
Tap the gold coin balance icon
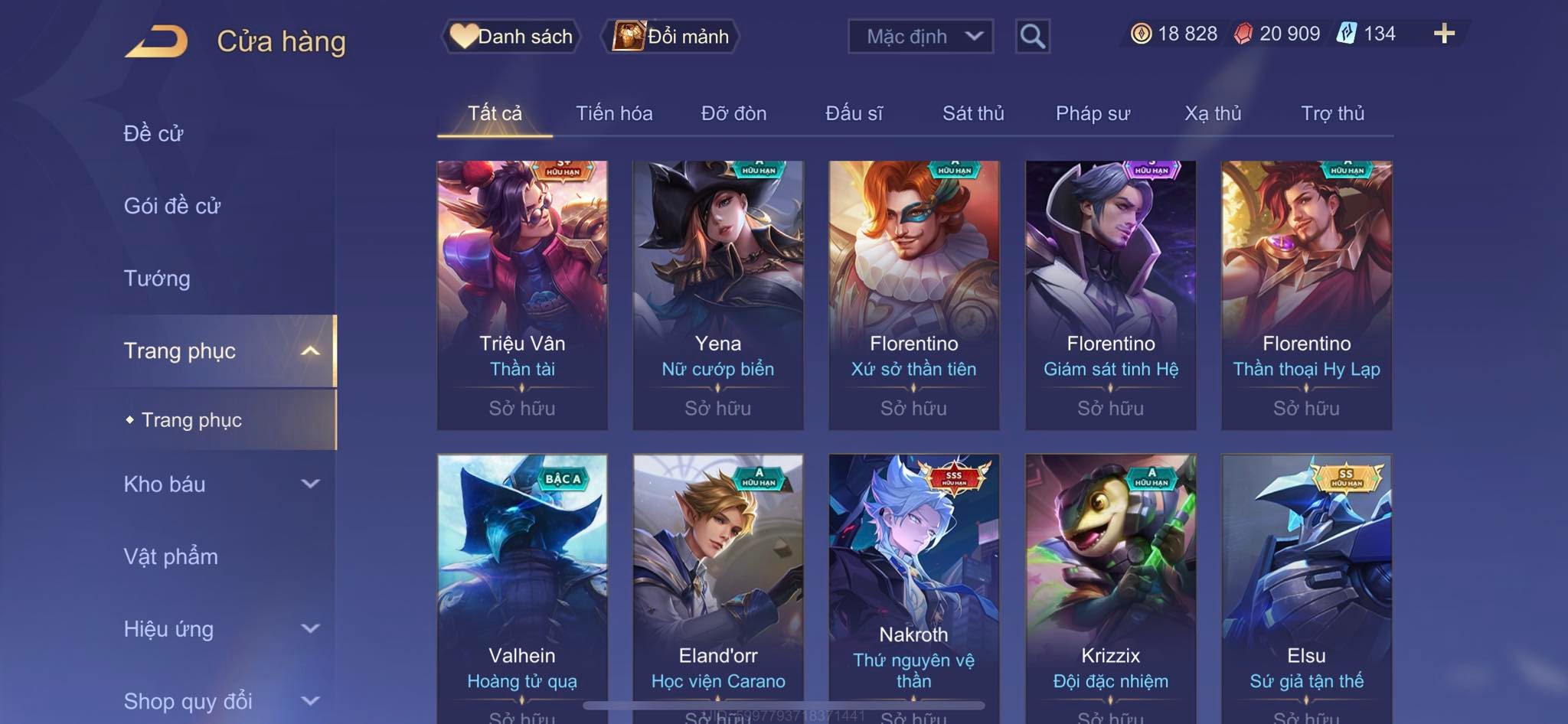[1141, 34]
